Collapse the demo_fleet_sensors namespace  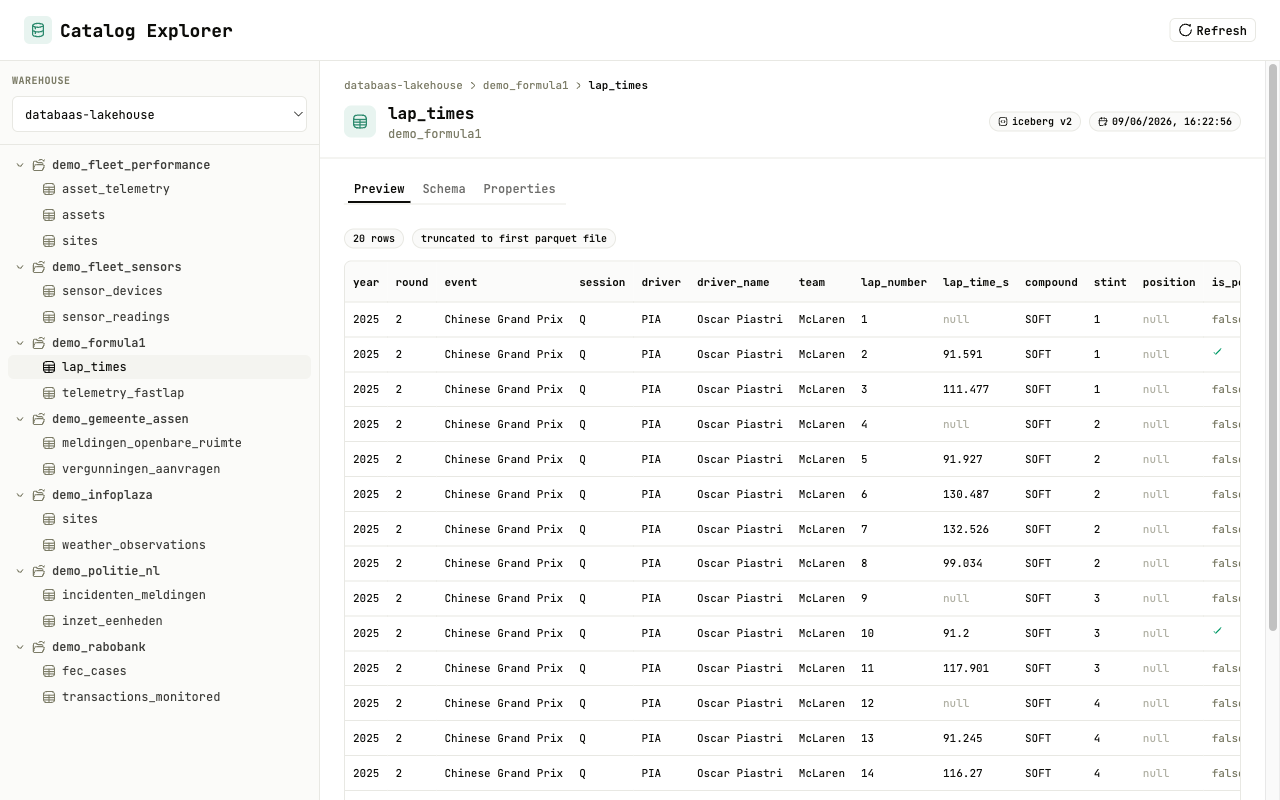click(x=20, y=267)
